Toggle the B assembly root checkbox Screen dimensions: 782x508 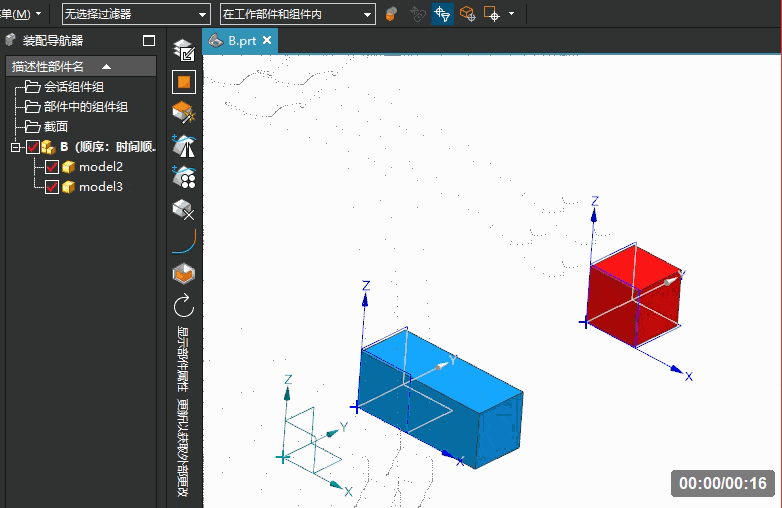click(33, 147)
